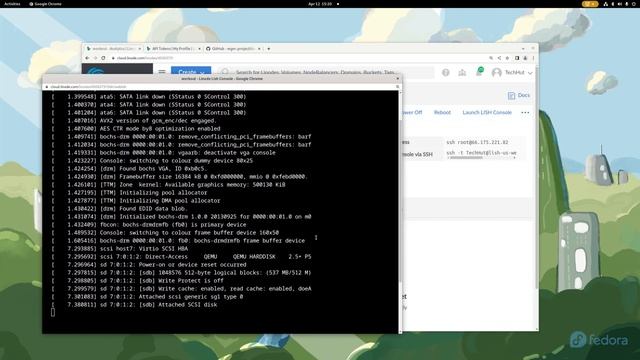Image resolution: width=640 pixels, height=360 pixels.
Task: Click the terminal cursor at console bottom
Action: tap(53, 312)
